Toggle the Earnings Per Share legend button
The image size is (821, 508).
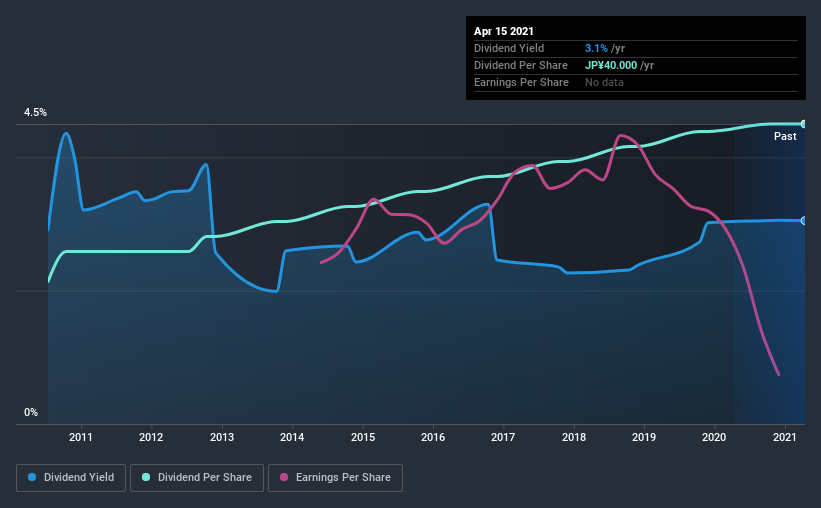pos(335,478)
